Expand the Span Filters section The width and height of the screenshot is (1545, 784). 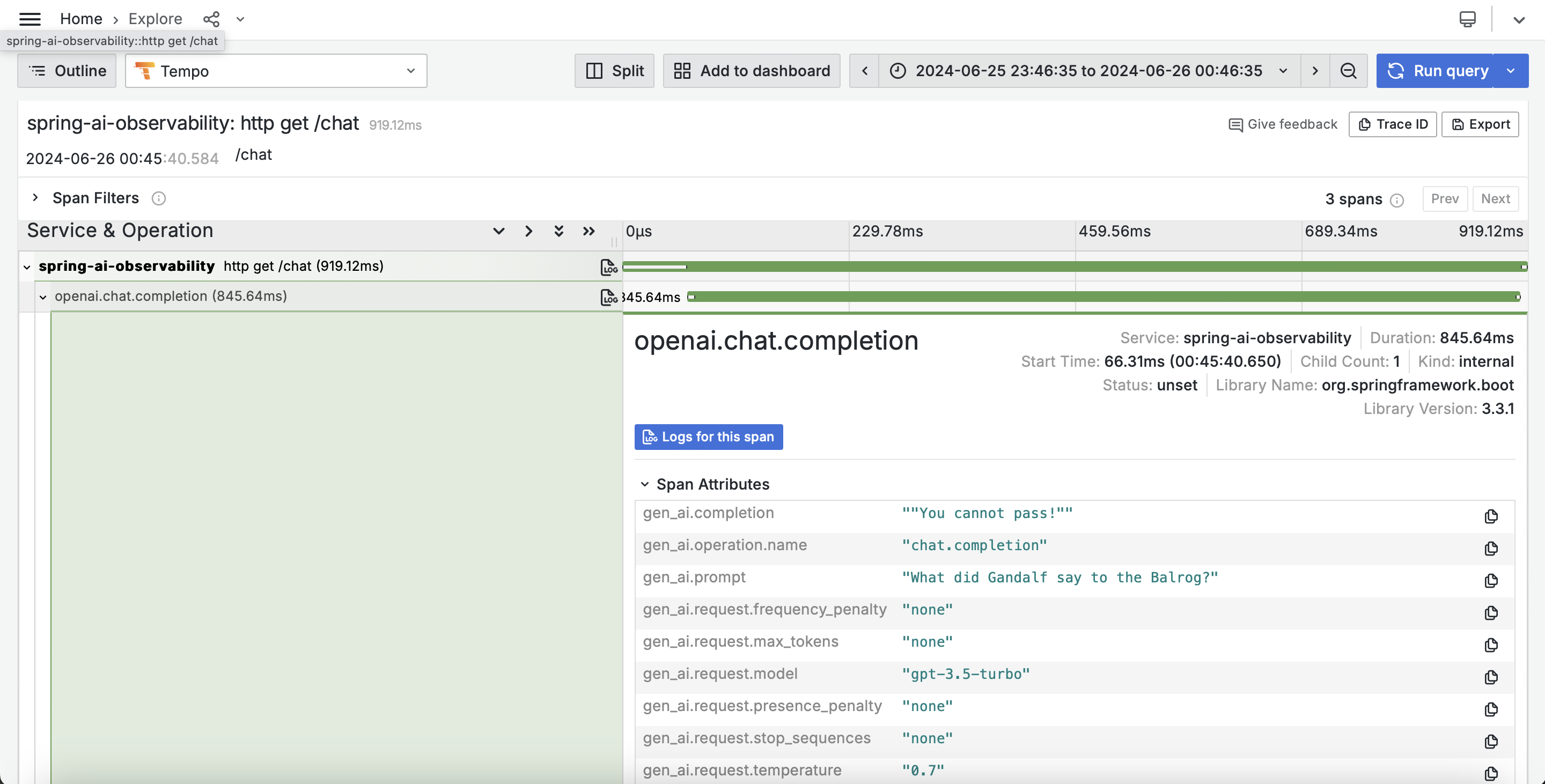35,198
